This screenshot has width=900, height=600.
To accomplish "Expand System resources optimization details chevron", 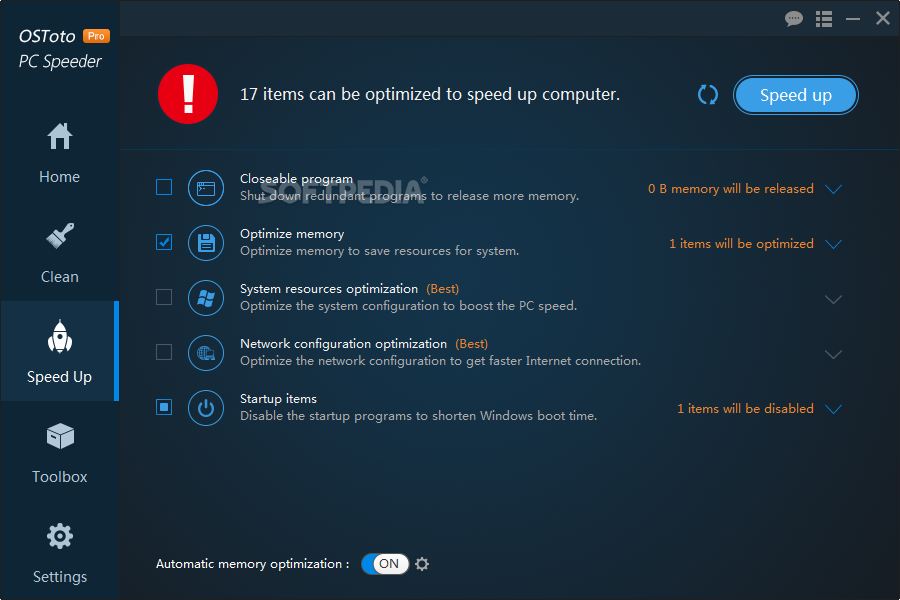I will click(x=833, y=299).
